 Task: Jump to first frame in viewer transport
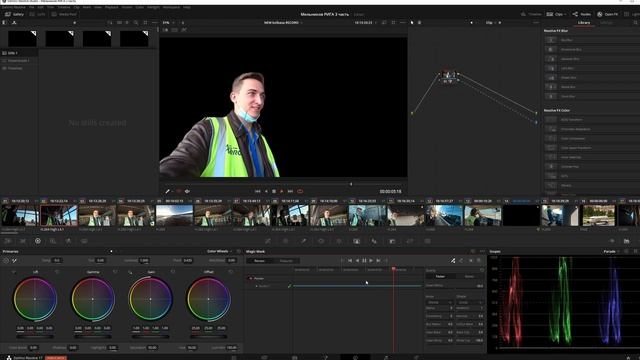click(258, 191)
